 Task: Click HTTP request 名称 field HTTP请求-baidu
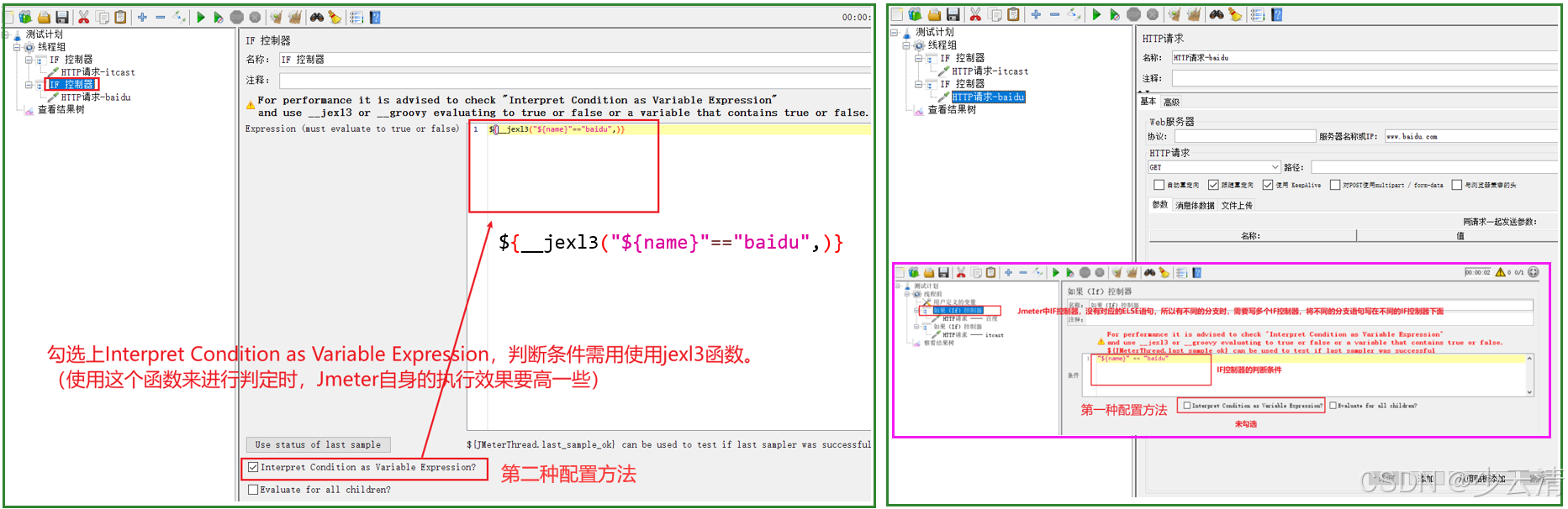pos(1365,57)
